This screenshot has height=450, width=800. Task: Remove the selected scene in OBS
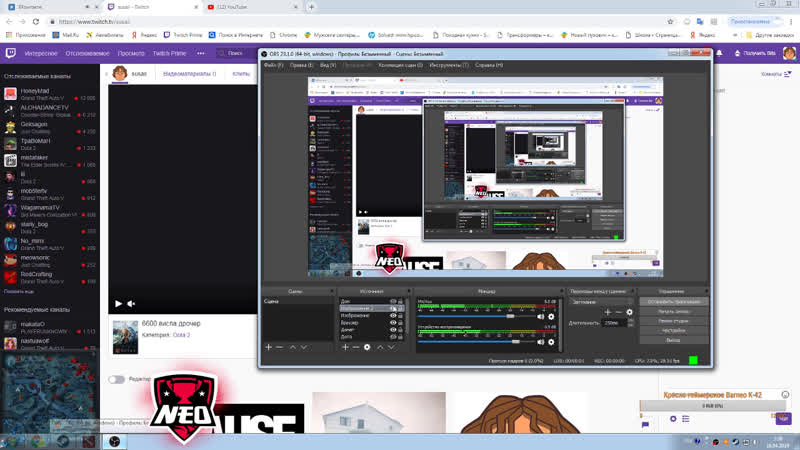pyautogui.click(x=280, y=347)
